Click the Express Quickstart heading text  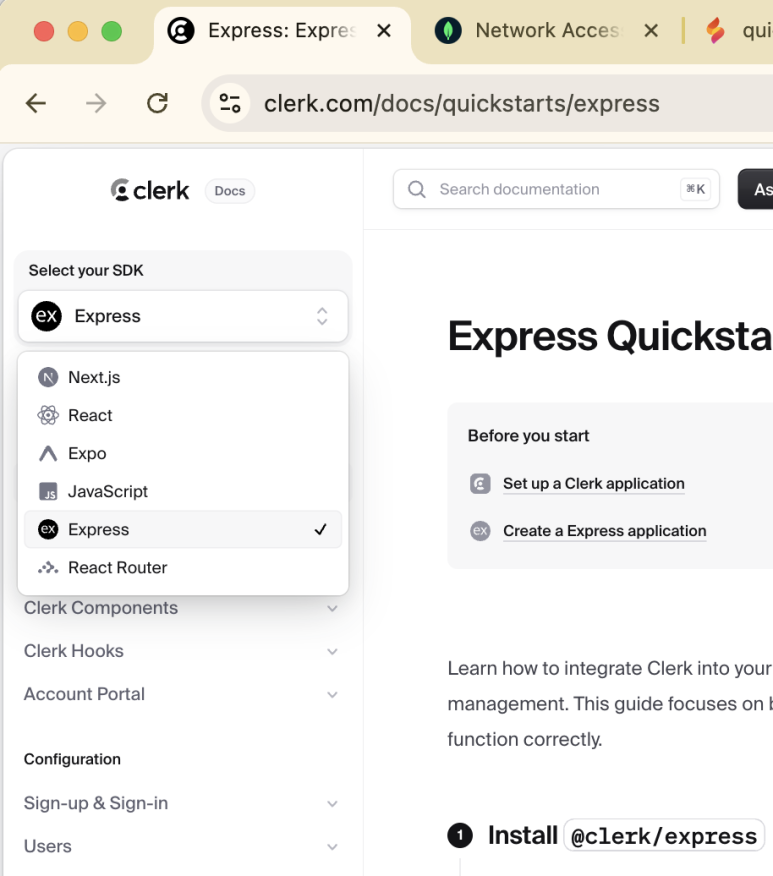pyautogui.click(x=610, y=336)
